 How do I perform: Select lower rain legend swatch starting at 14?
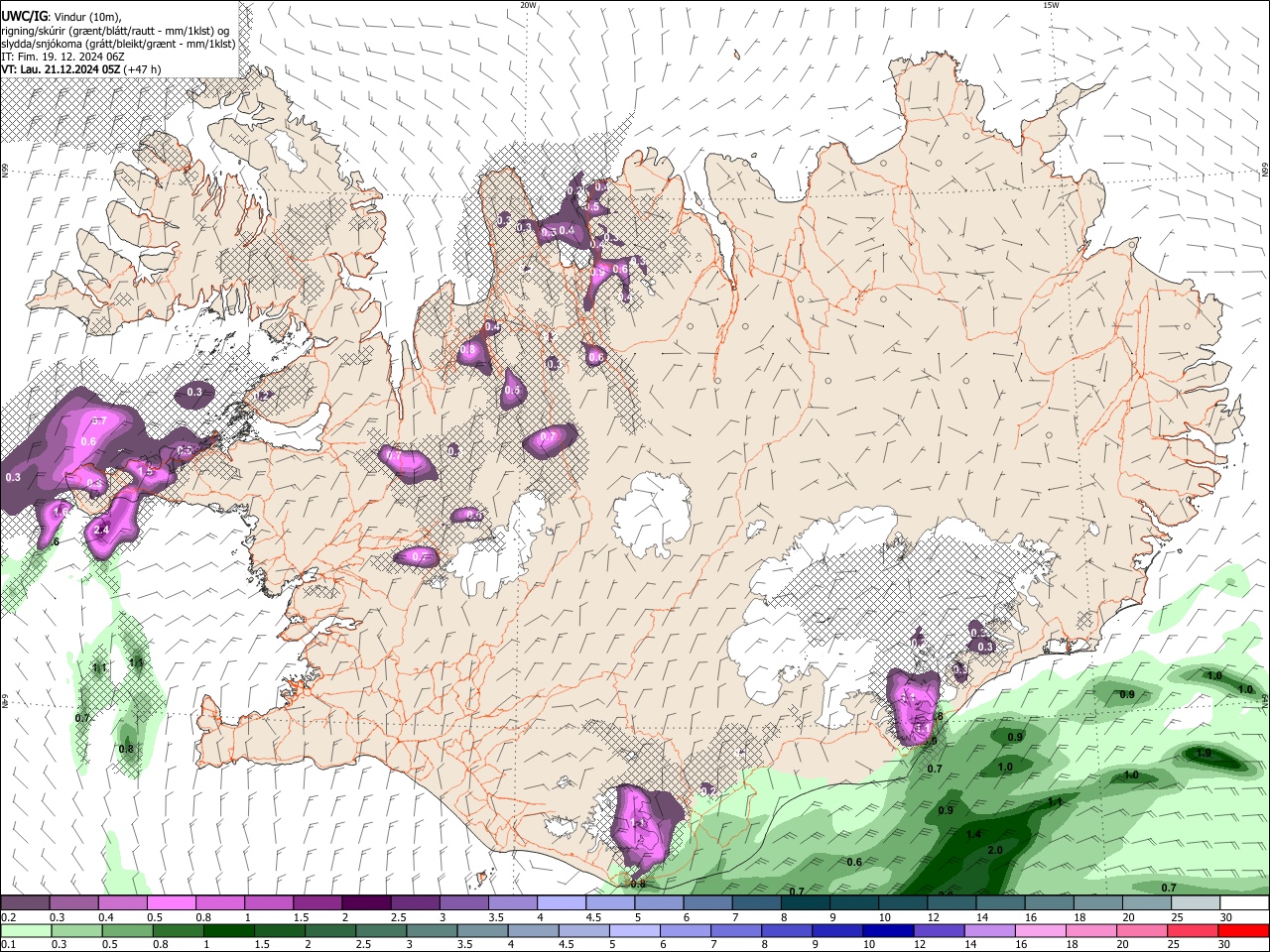click(x=989, y=931)
